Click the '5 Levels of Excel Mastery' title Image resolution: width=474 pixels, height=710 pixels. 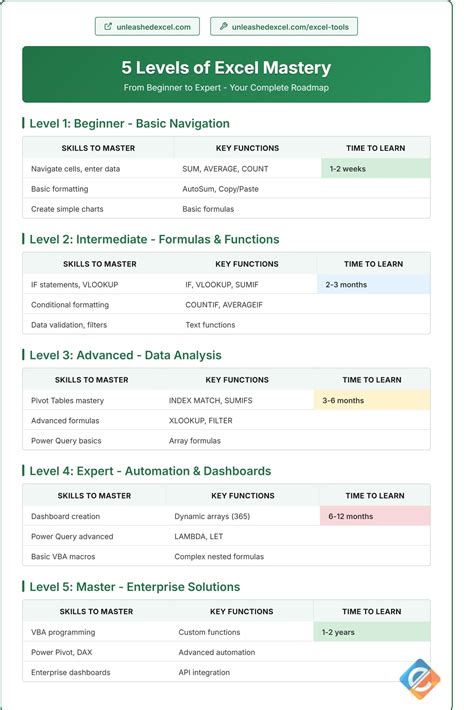point(226,68)
